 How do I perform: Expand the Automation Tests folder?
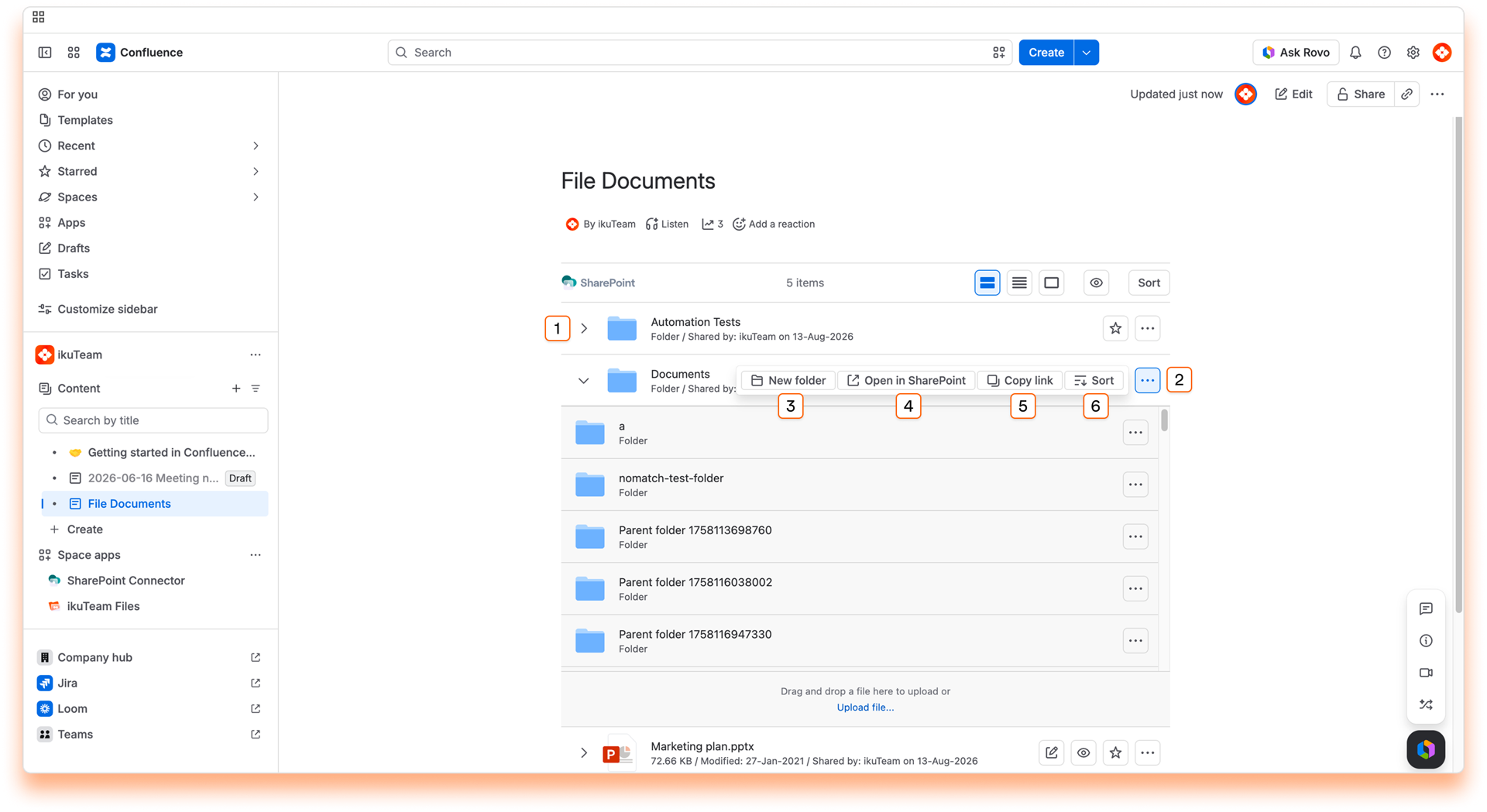click(x=584, y=328)
